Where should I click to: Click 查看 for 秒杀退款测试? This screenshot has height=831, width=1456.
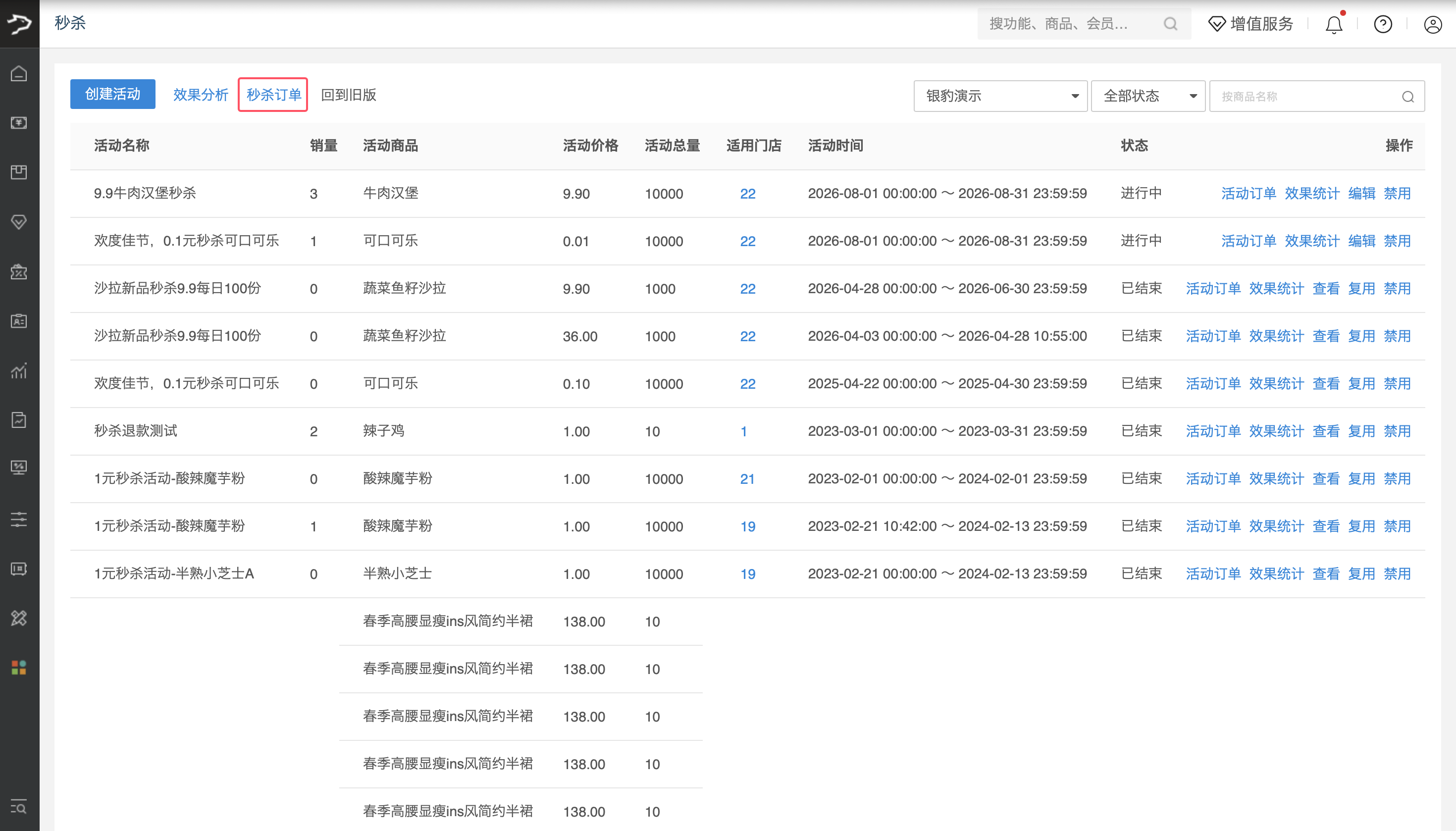pyautogui.click(x=1326, y=431)
